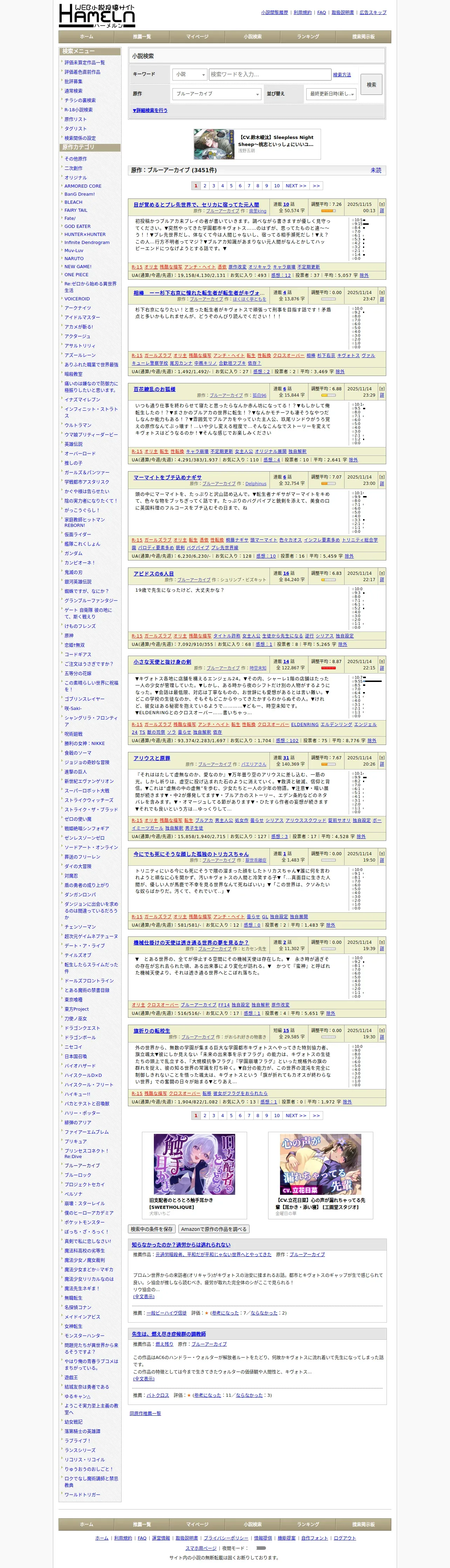Open マイページ in the top navigation bar
The height and width of the screenshot is (1568, 450).
198,36
